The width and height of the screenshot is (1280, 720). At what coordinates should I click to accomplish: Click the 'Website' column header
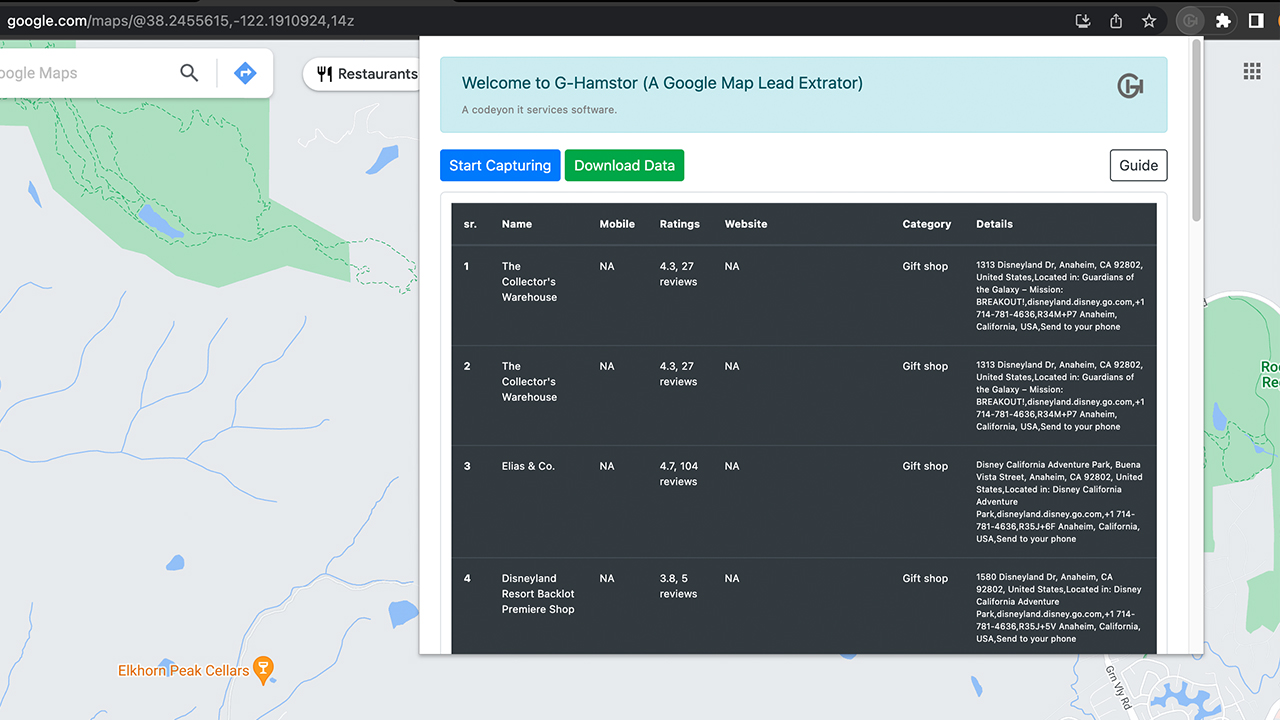pos(746,224)
